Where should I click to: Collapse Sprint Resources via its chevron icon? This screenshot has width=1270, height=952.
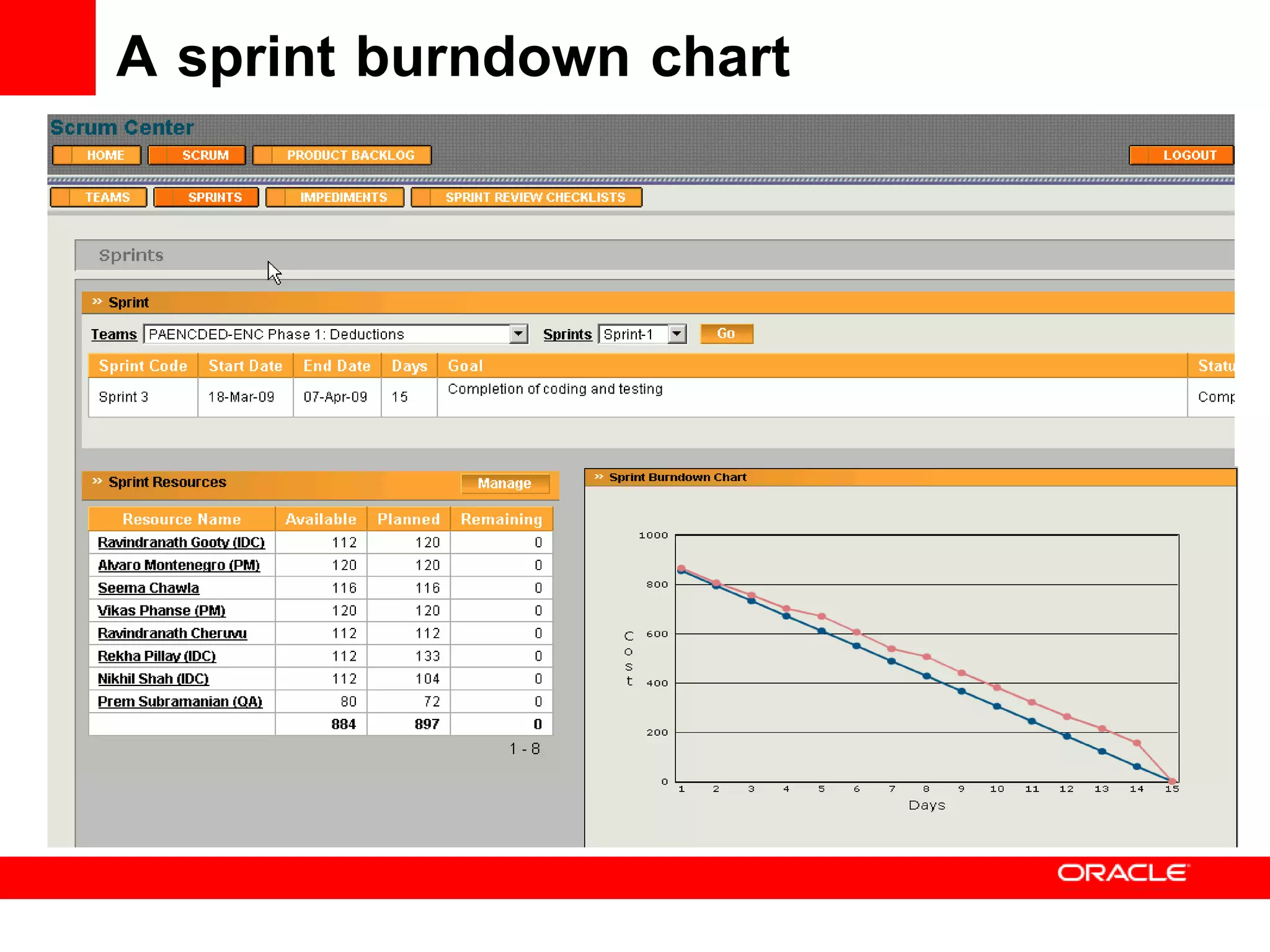point(97,482)
